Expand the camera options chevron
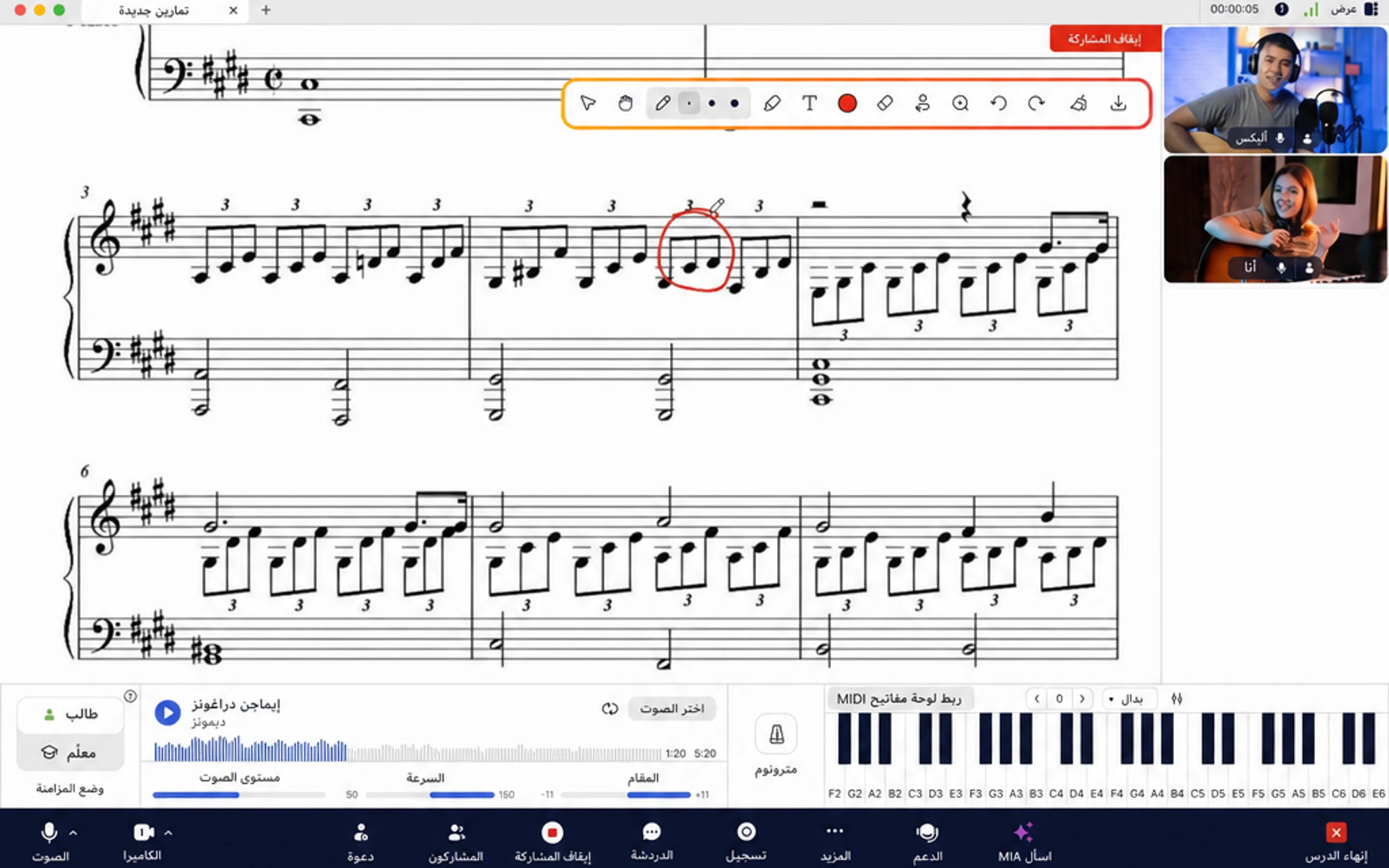Image resolution: width=1389 pixels, height=868 pixels. tap(168, 832)
